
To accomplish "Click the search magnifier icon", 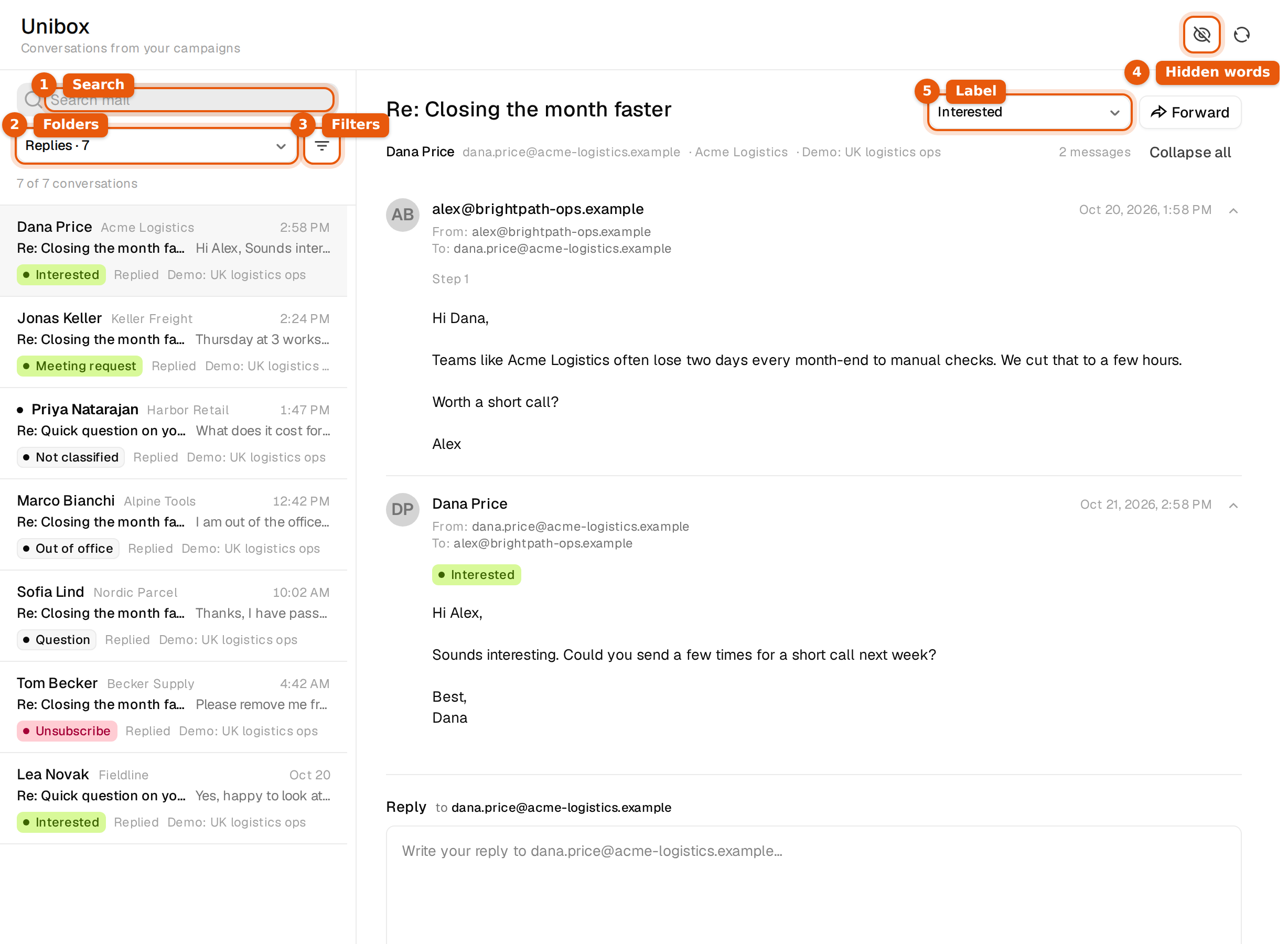I will pos(33,100).
